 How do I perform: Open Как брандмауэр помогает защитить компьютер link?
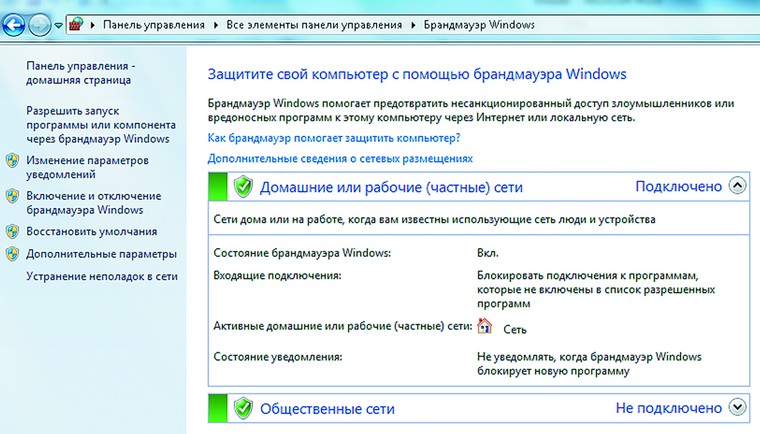334,138
